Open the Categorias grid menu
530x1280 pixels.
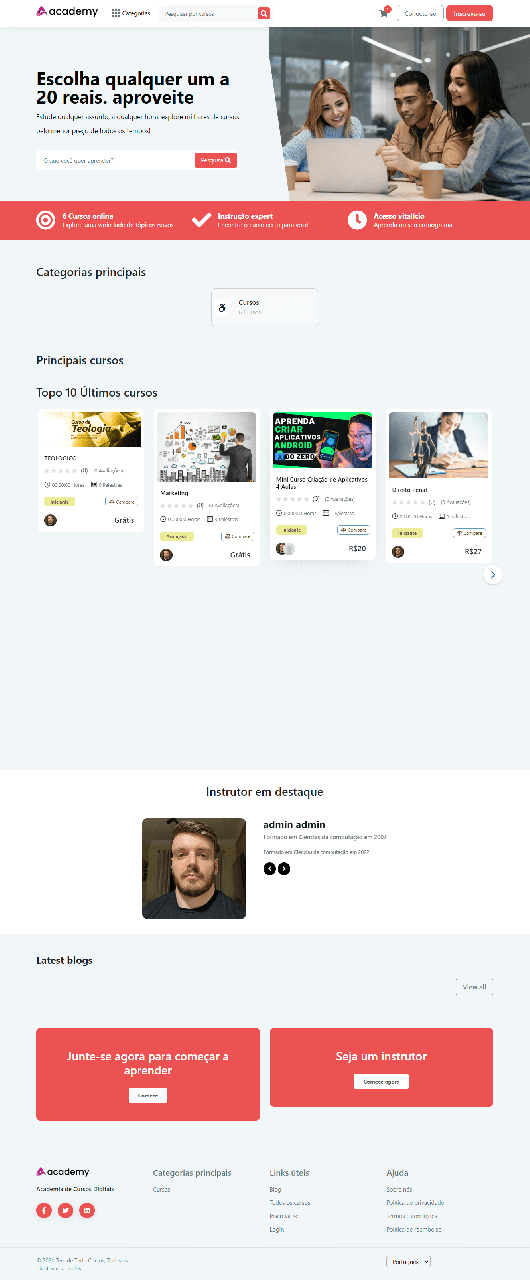click(131, 13)
